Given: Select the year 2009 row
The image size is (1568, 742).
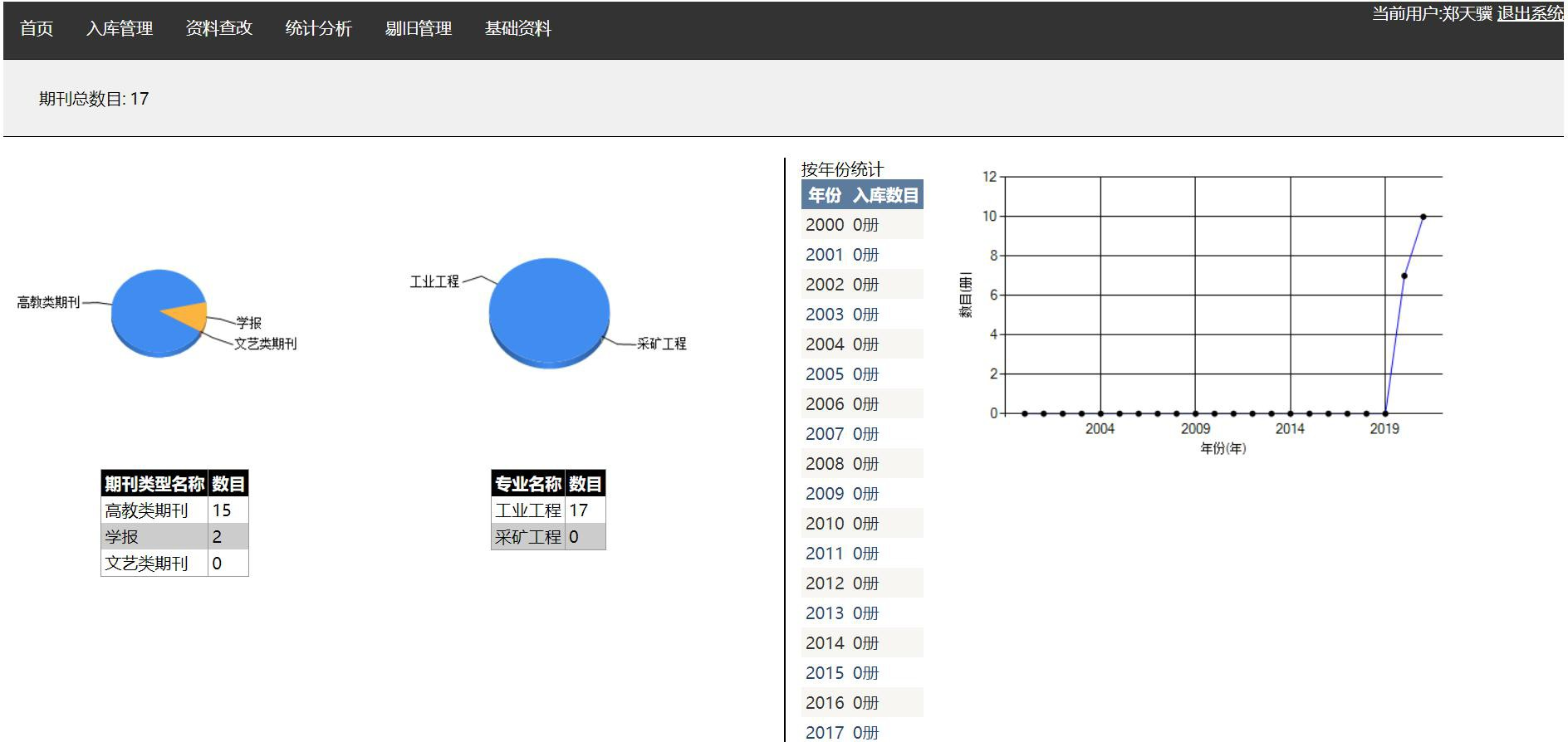Looking at the screenshot, I should (862, 494).
